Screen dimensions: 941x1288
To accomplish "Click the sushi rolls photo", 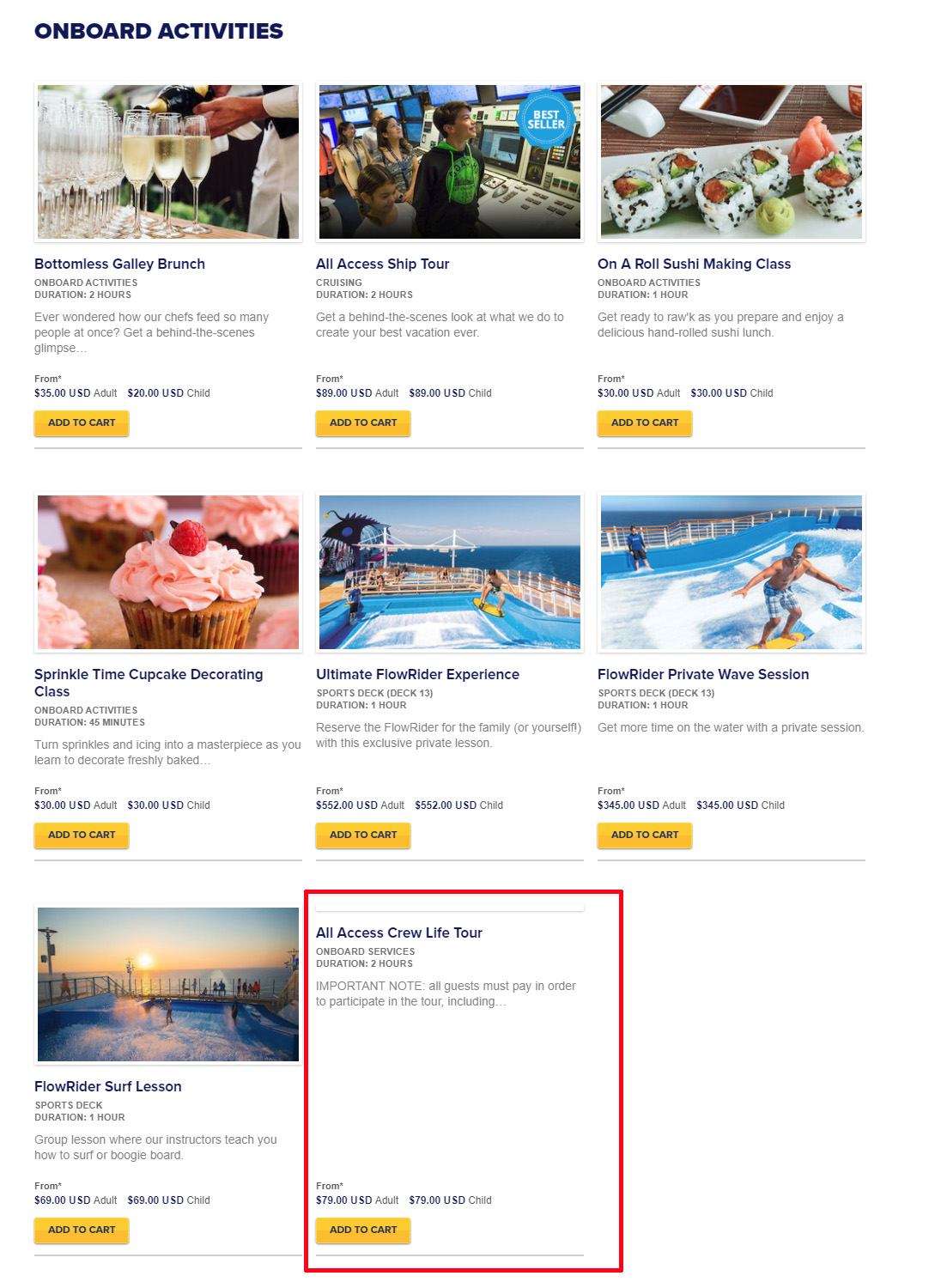I will click(732, 162).
